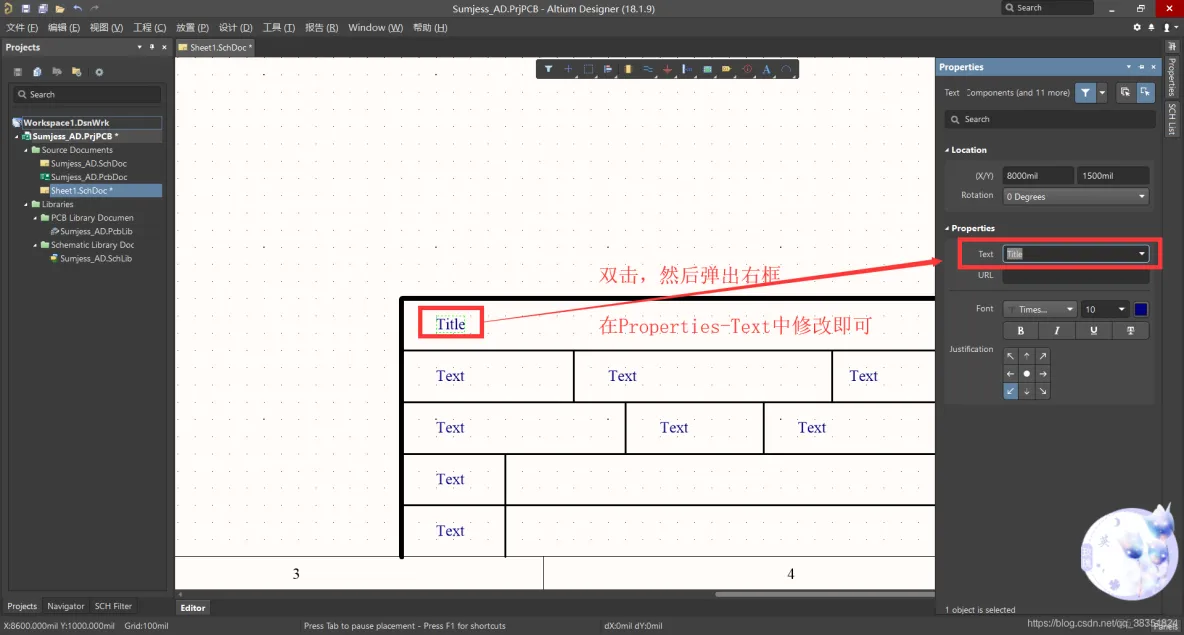1184x635 pixels.
Task: Set justification to top-left arrow
Action: coord(1010,356)
